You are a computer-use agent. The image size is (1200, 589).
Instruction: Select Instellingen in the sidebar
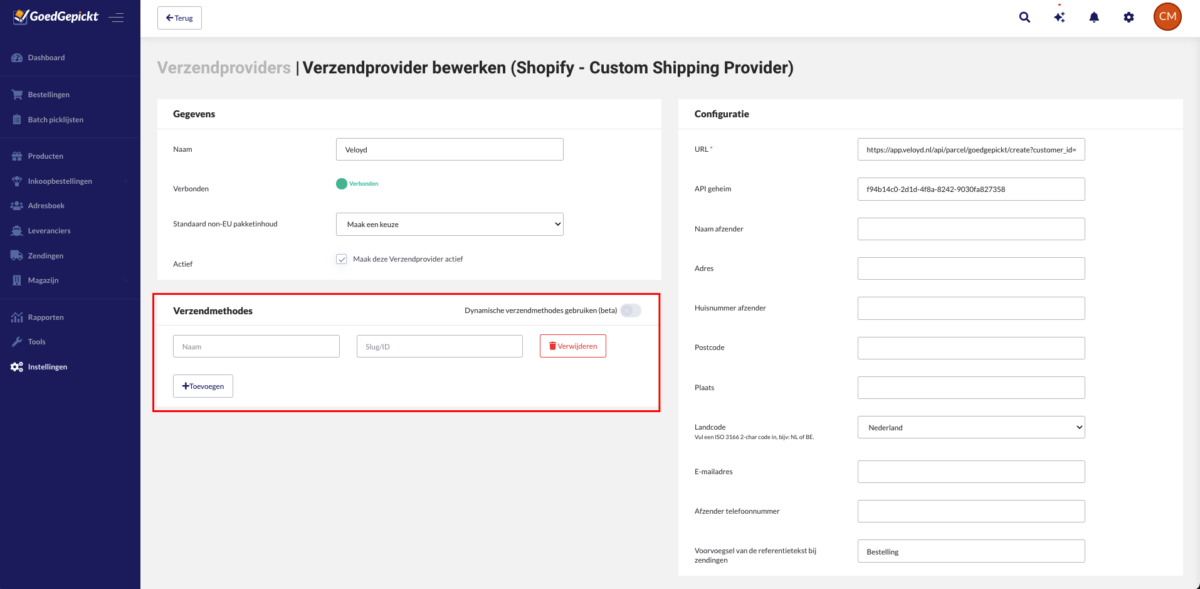pos(48,367)
